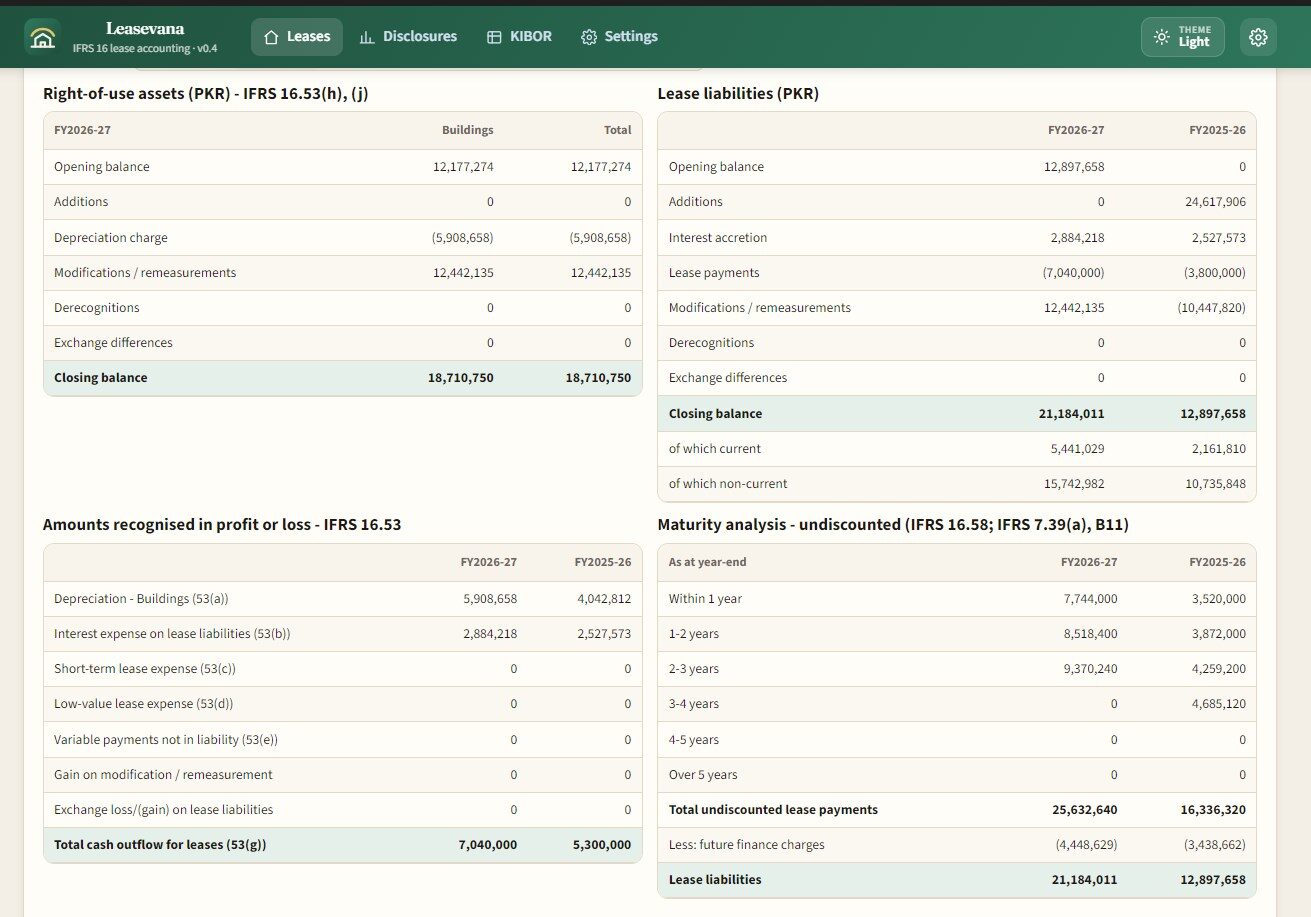Select 3-4 years value 4,685,120
Screen dimensions: 1311x917
pos(1218,704)
